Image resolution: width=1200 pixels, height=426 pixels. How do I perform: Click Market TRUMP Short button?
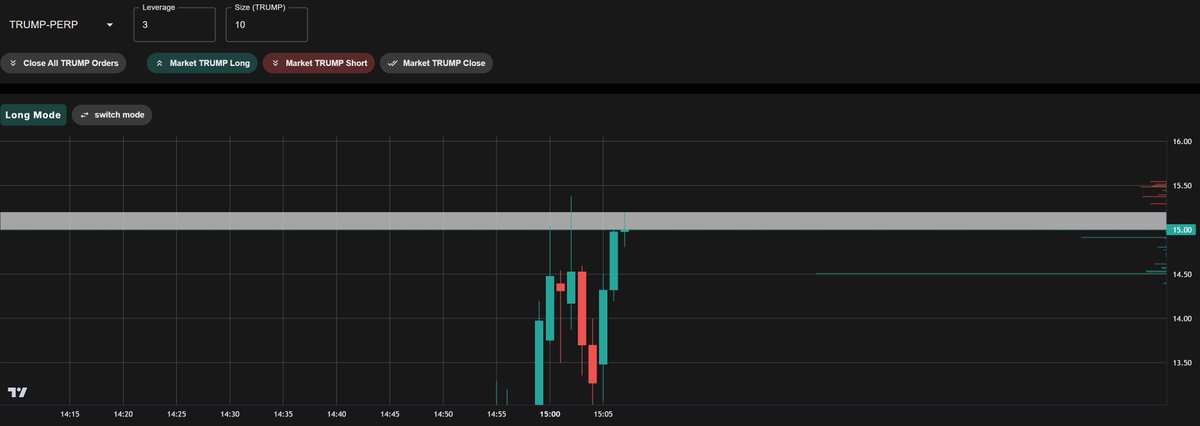pyautogui.click(x=319, y=63)
